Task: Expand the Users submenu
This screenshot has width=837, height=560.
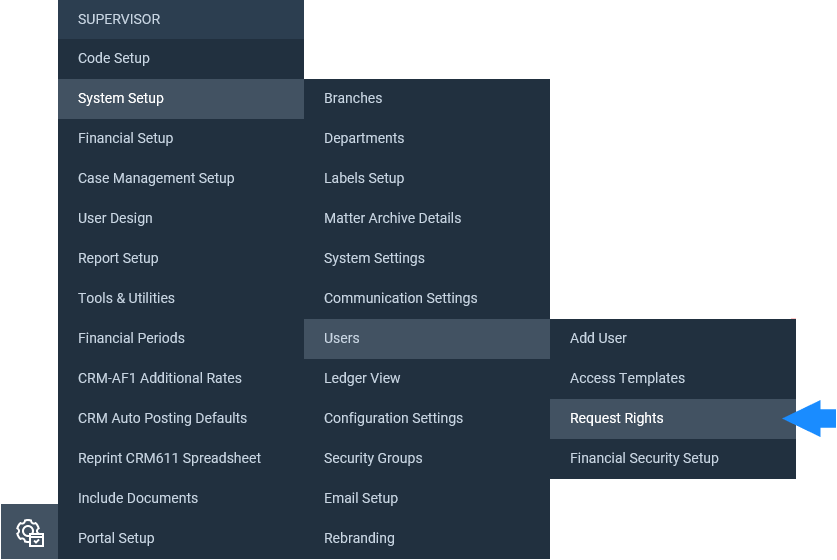Action: click(427, 339)
